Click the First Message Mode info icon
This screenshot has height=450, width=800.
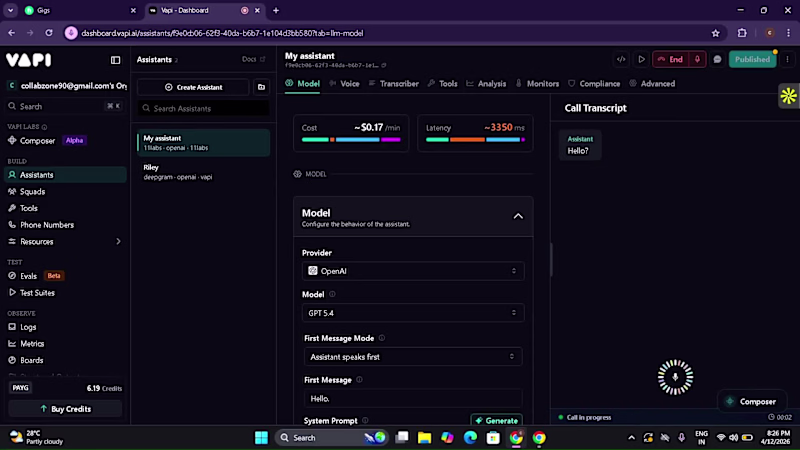(382, 338)
